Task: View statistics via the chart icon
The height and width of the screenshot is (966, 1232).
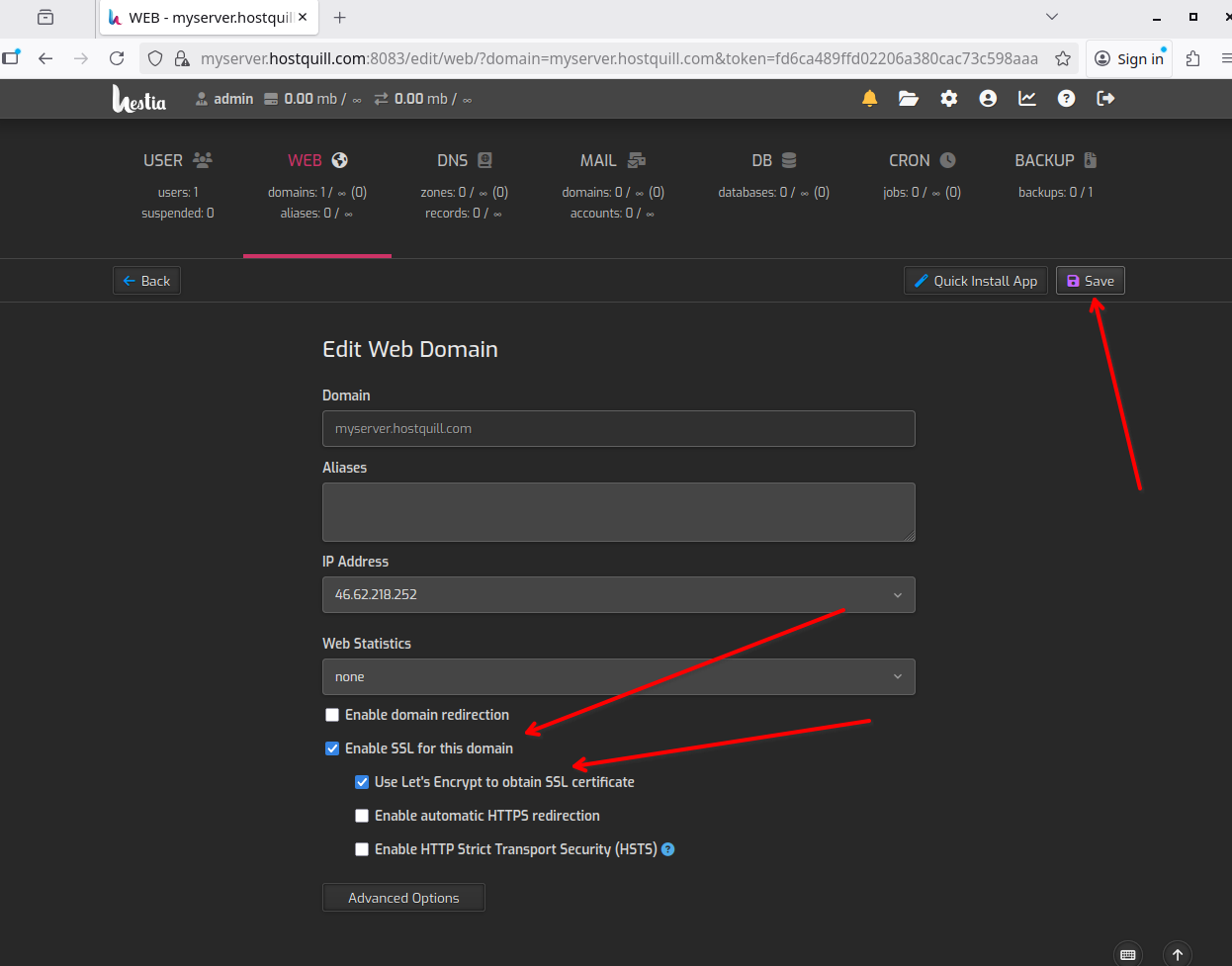Action: (x=1026, y=99)
